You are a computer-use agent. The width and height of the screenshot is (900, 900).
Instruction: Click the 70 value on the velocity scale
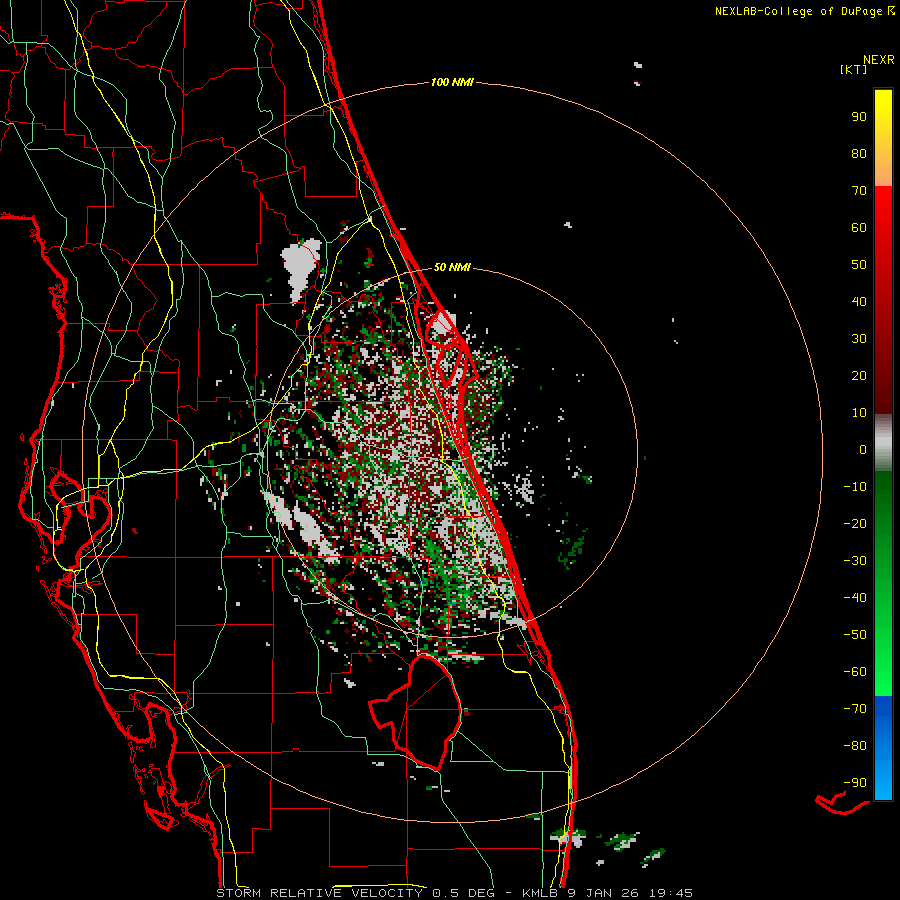859,191
